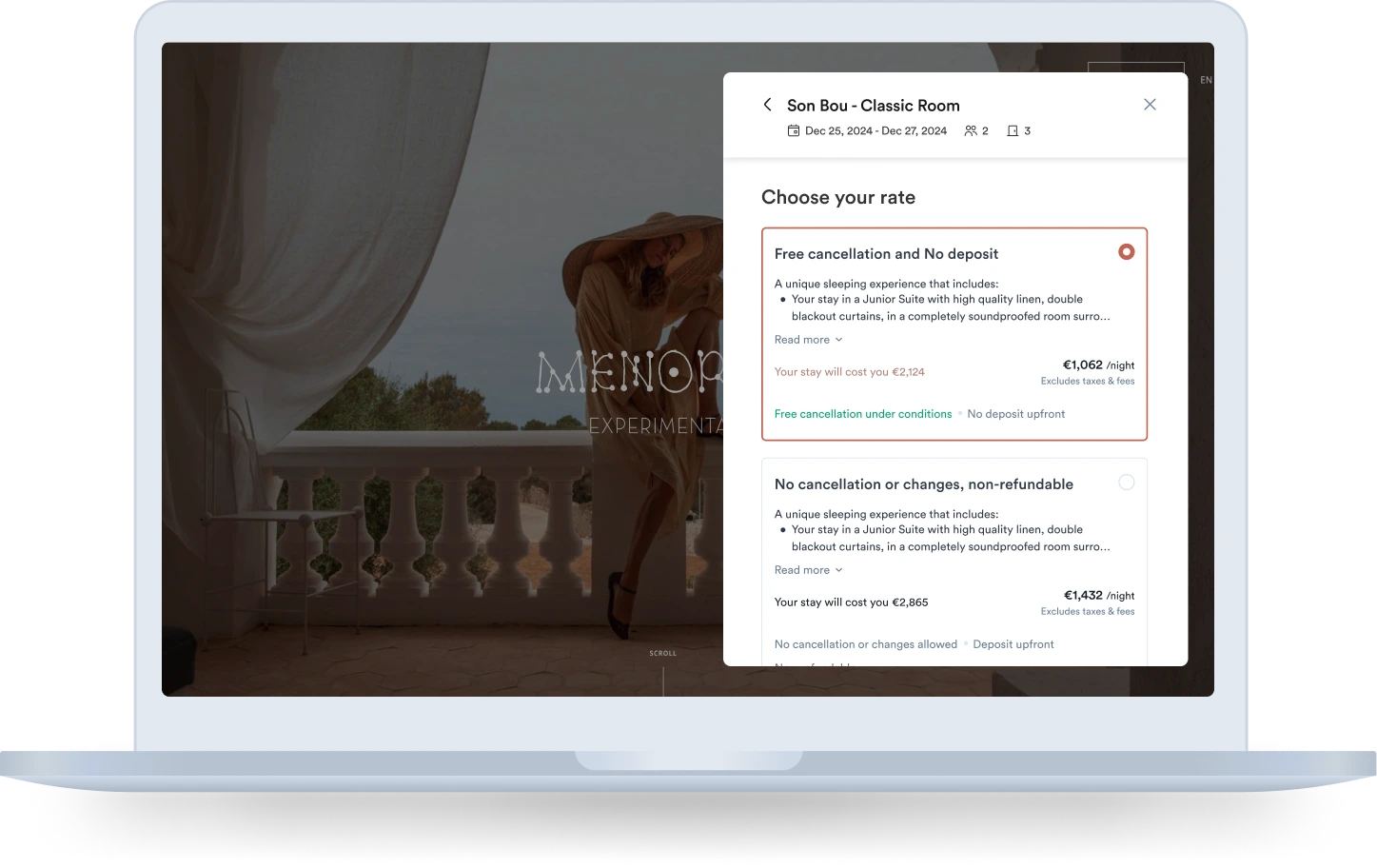Click 'Your stay will cost you €2,865'
The width and height of the screenshot is (1377, 868).
click(851, 602)
